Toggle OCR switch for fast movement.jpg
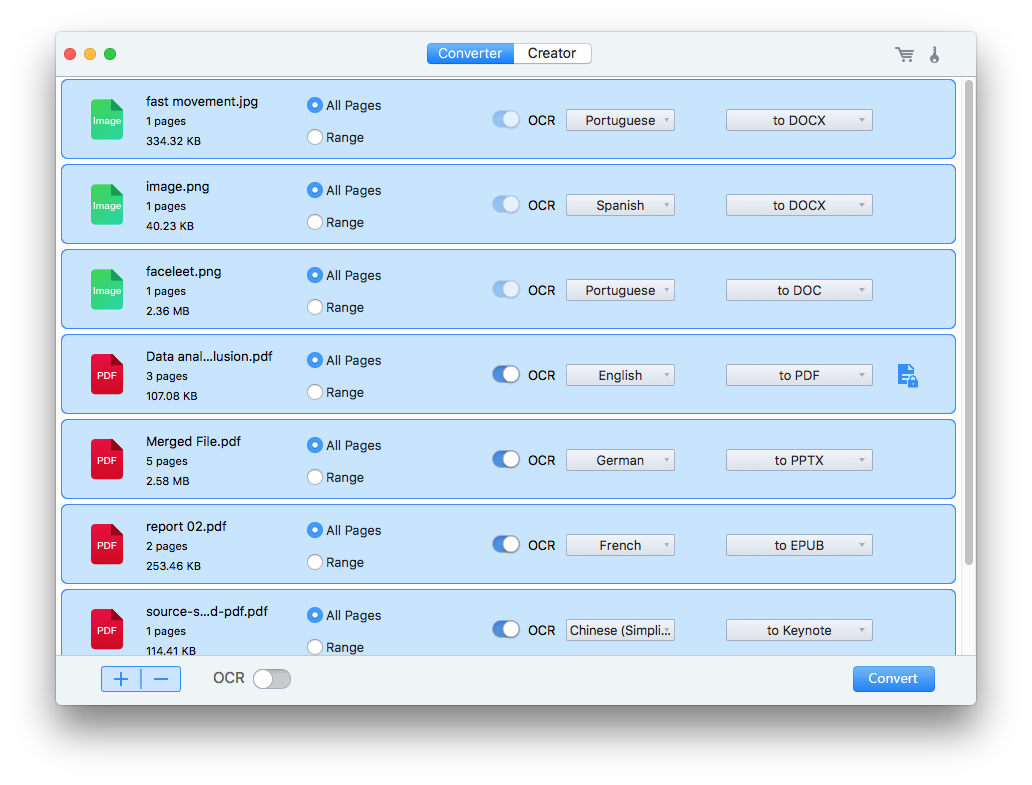 505,120
